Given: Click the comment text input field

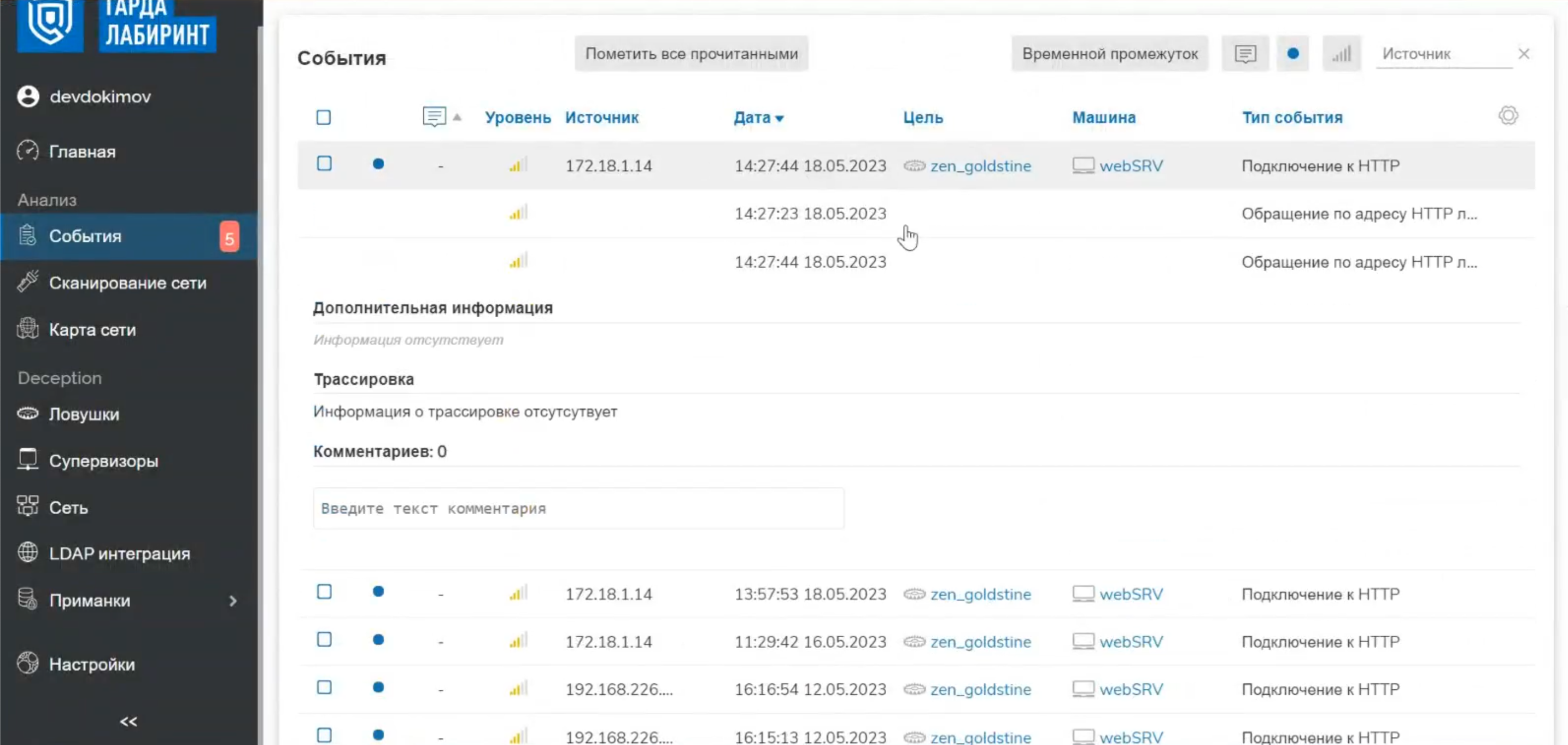Looking at the screenshot, I should tap(578, 508).
